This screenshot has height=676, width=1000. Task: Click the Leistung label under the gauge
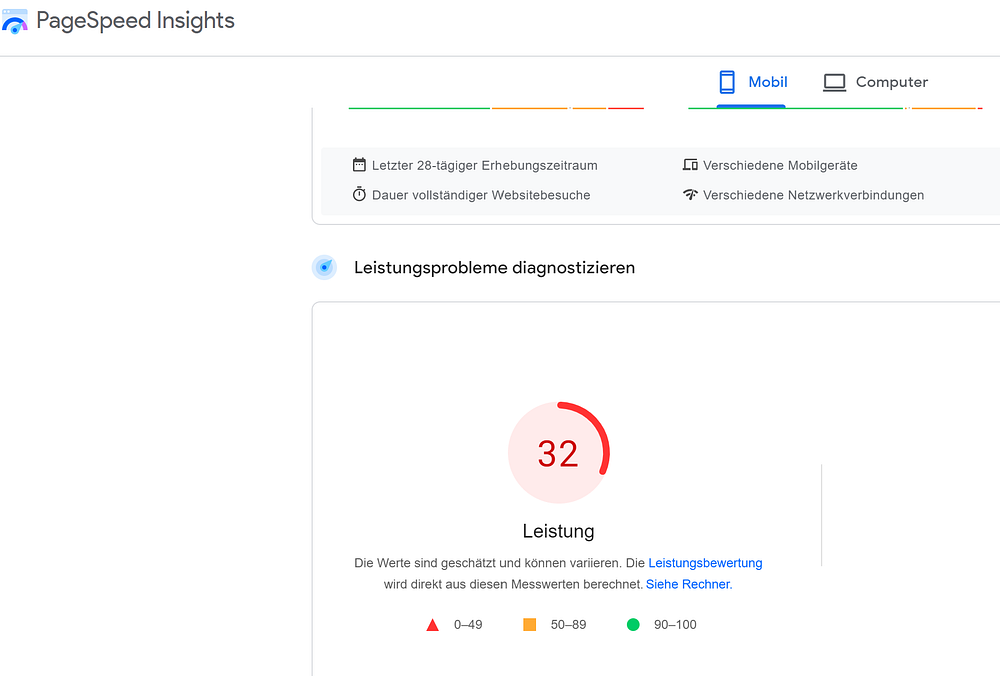(559, 531)
